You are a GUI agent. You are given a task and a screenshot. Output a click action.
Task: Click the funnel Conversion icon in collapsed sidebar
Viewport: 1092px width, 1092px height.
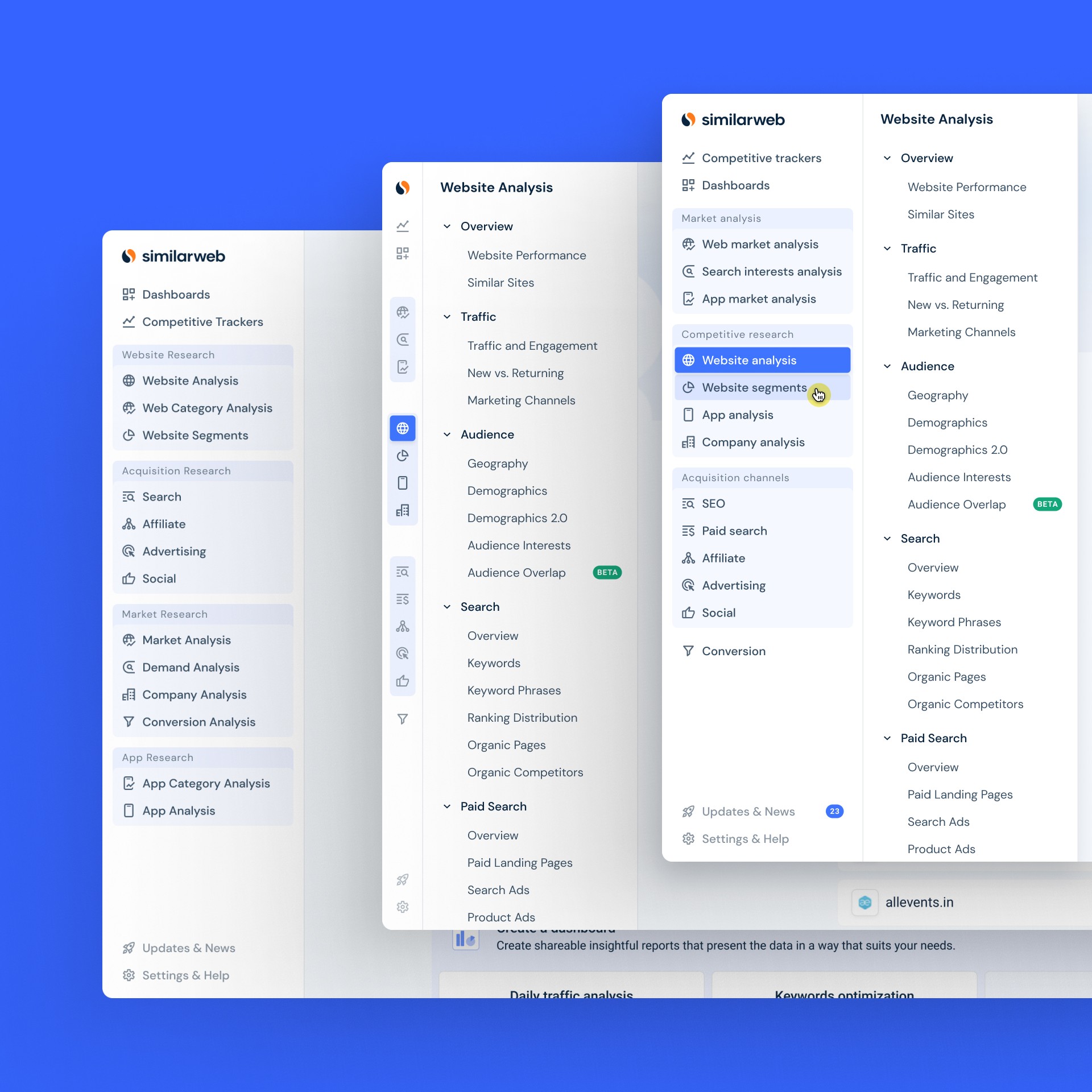click(x=403, y=719)
